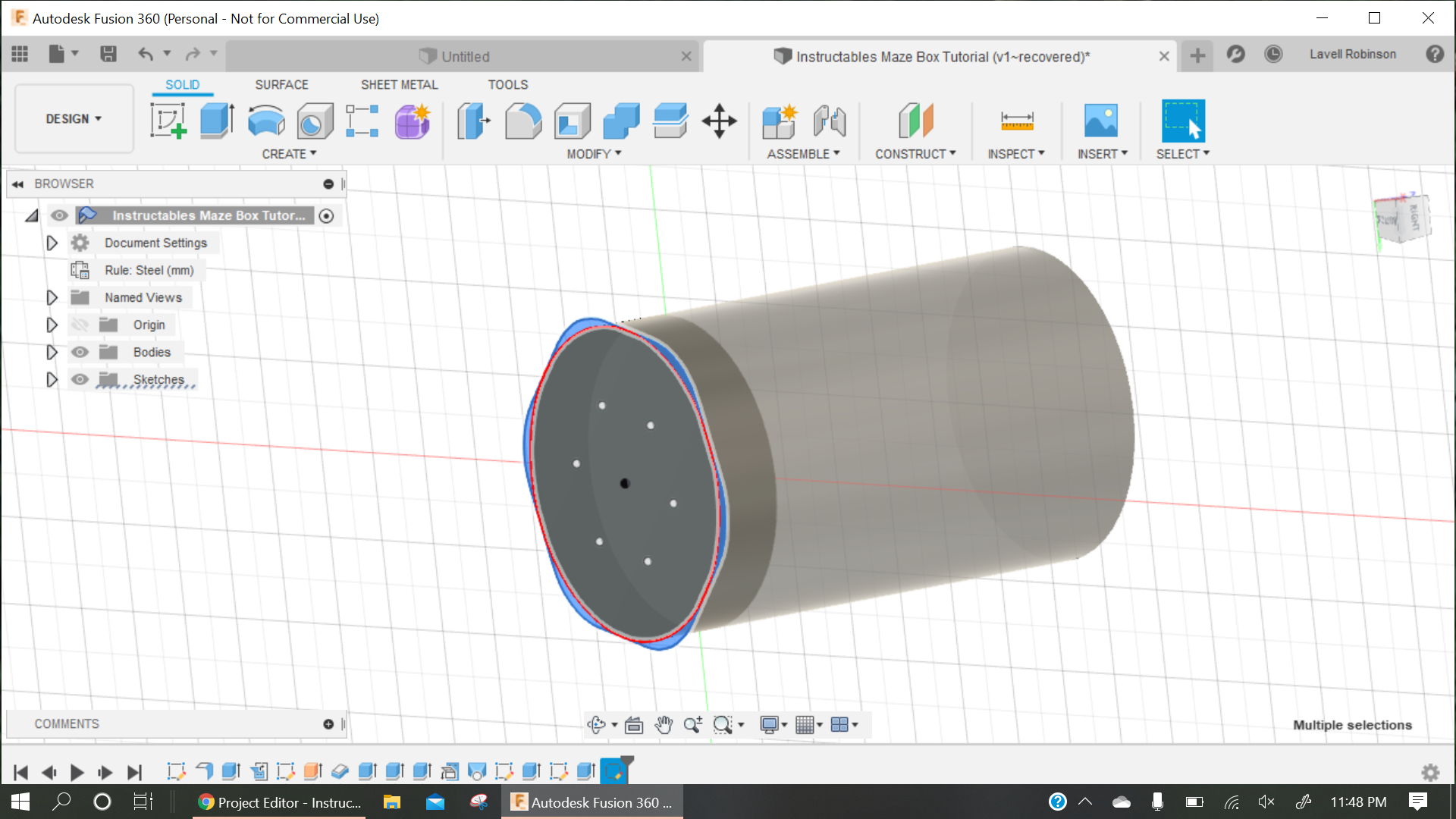Click the Fillet tool icon

[523, 121]
